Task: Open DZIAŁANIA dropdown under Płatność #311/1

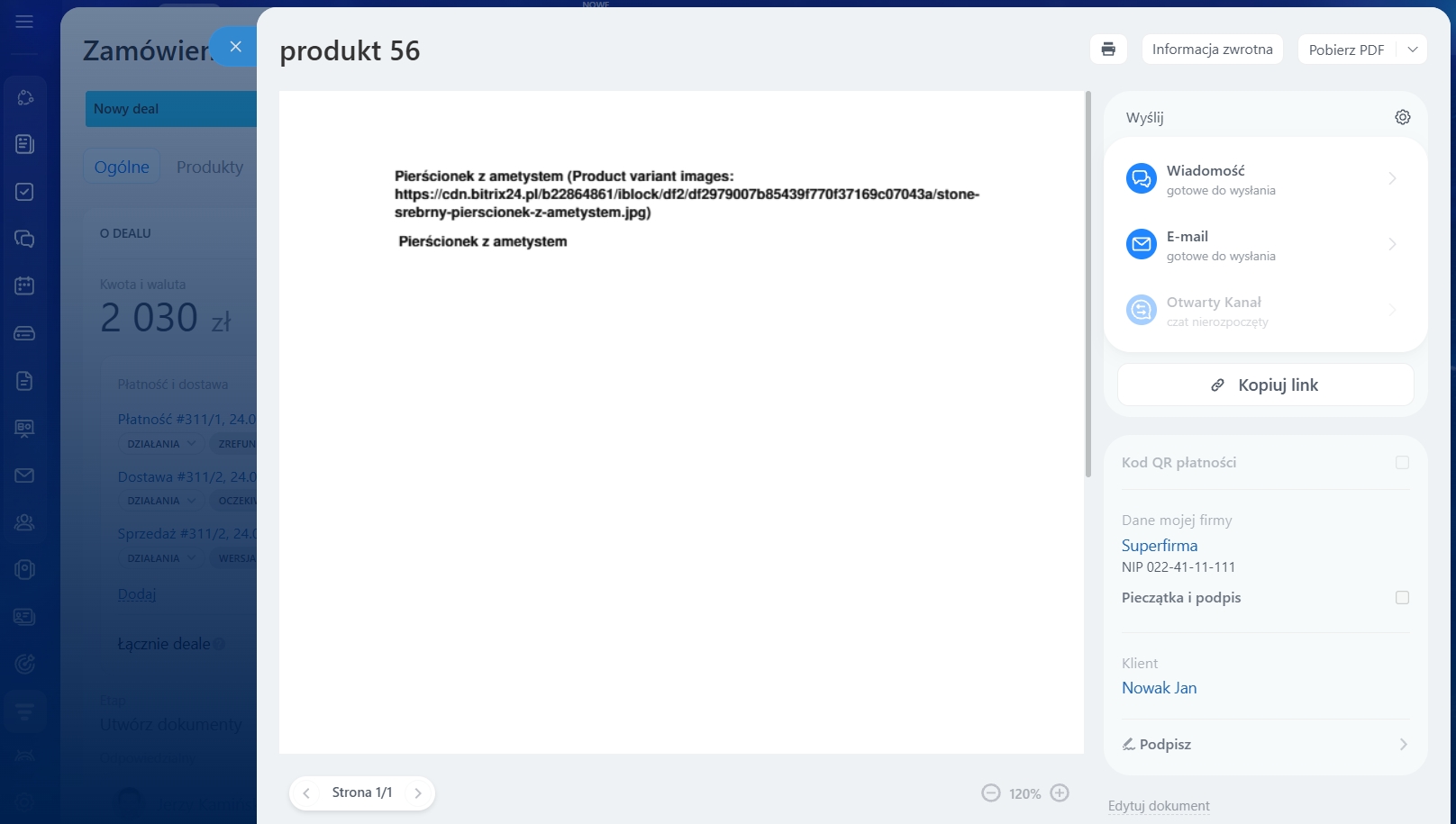Action: [x=161, y=444]
